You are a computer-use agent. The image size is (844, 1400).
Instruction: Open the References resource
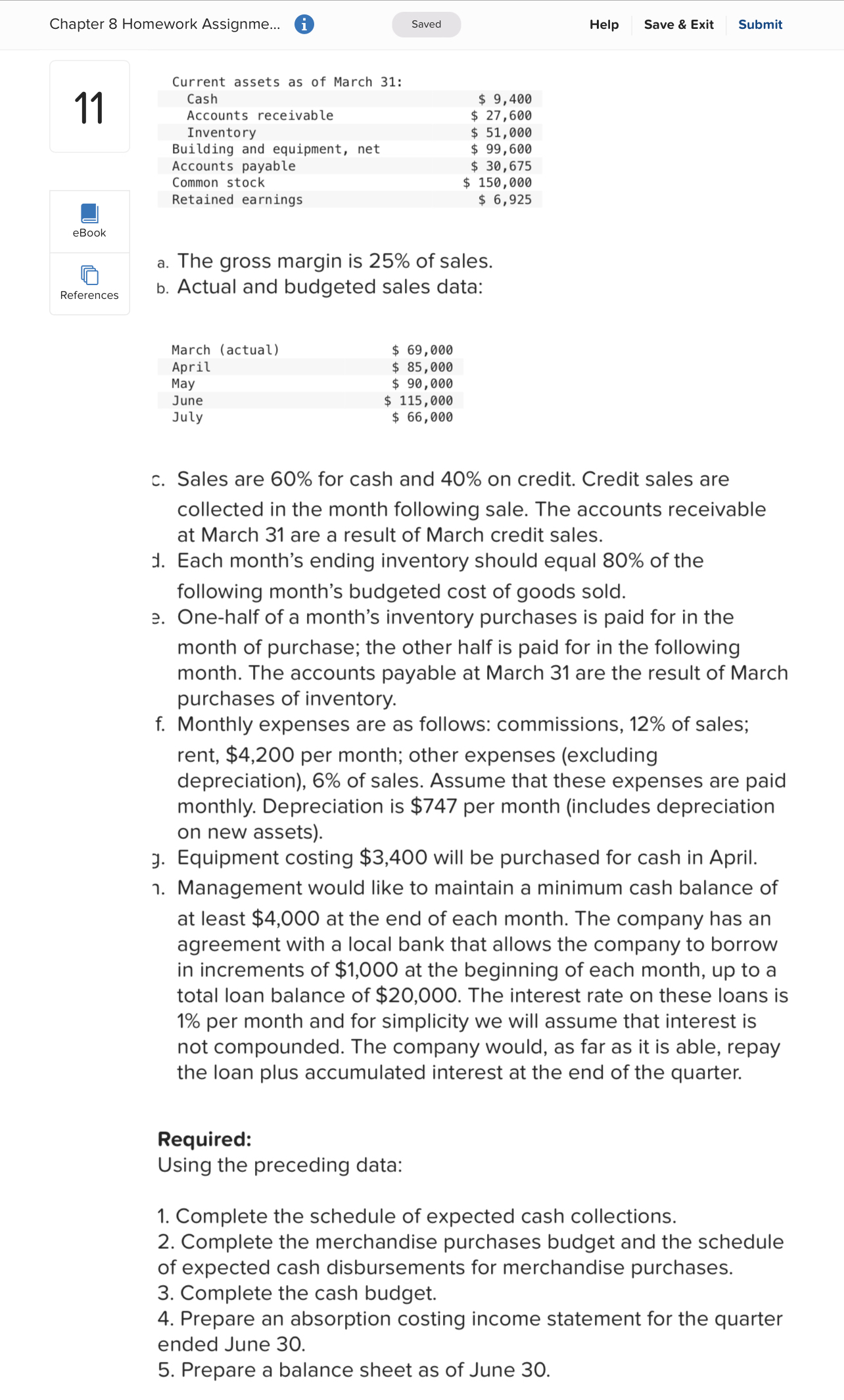coord(89,283)
